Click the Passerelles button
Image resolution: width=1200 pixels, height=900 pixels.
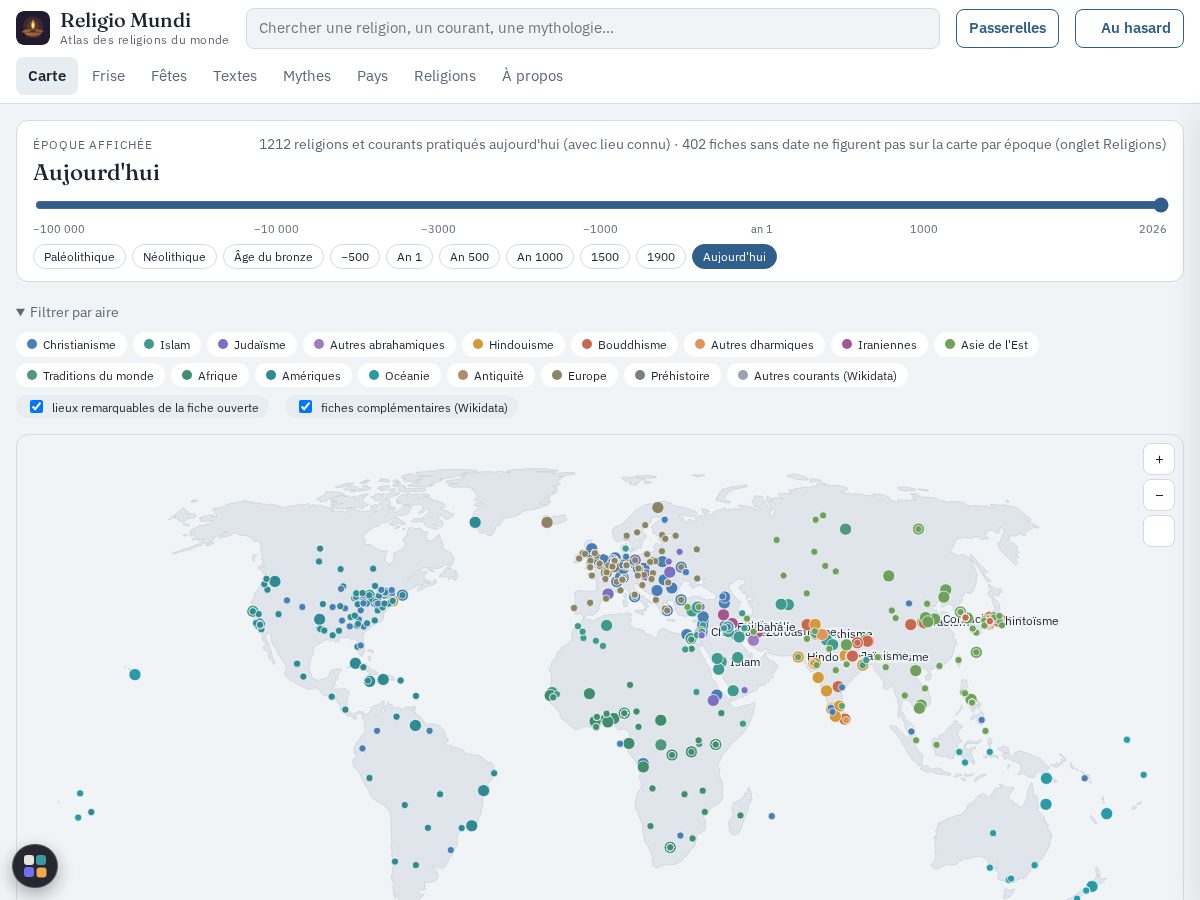pyautogui.click(x=1007, y=28)
